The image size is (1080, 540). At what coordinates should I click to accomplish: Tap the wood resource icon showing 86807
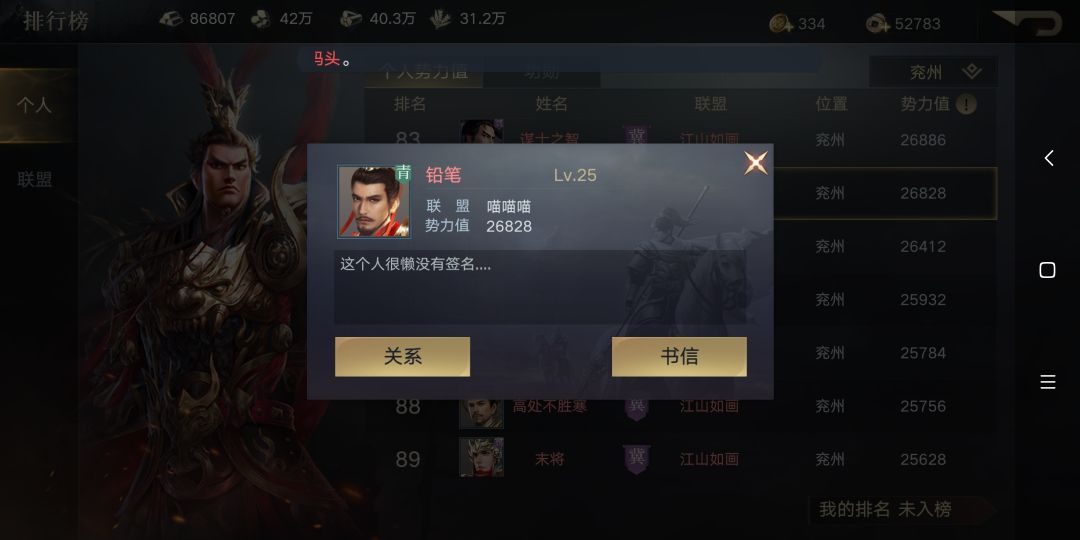171,19
